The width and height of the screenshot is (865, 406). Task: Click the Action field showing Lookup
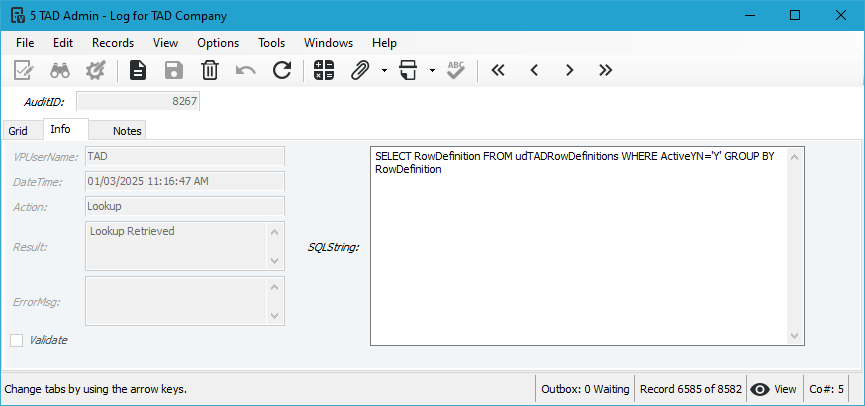(x=185, y=206)
